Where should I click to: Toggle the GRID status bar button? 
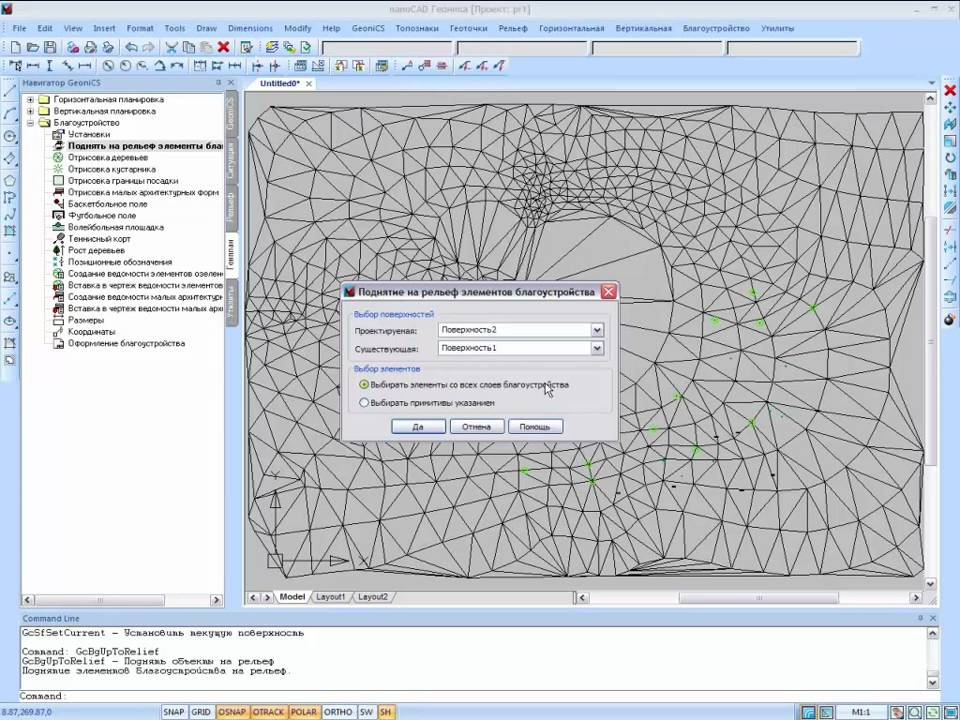click(x=201, y=712)
